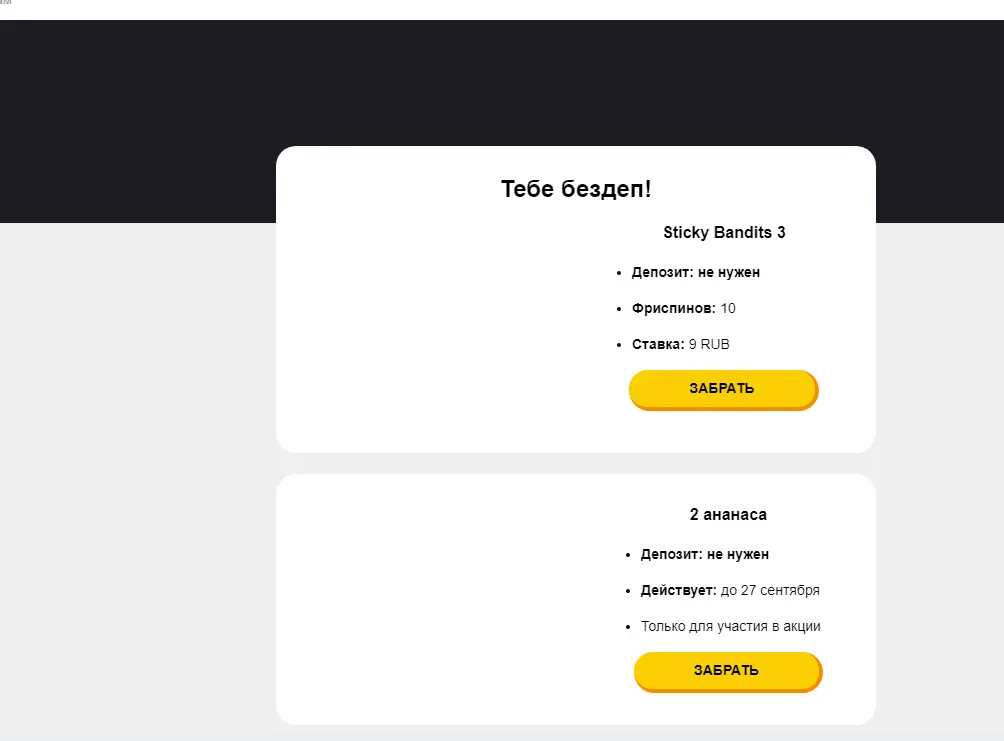Select the 'Фриспинов:' label

point(674,308)
